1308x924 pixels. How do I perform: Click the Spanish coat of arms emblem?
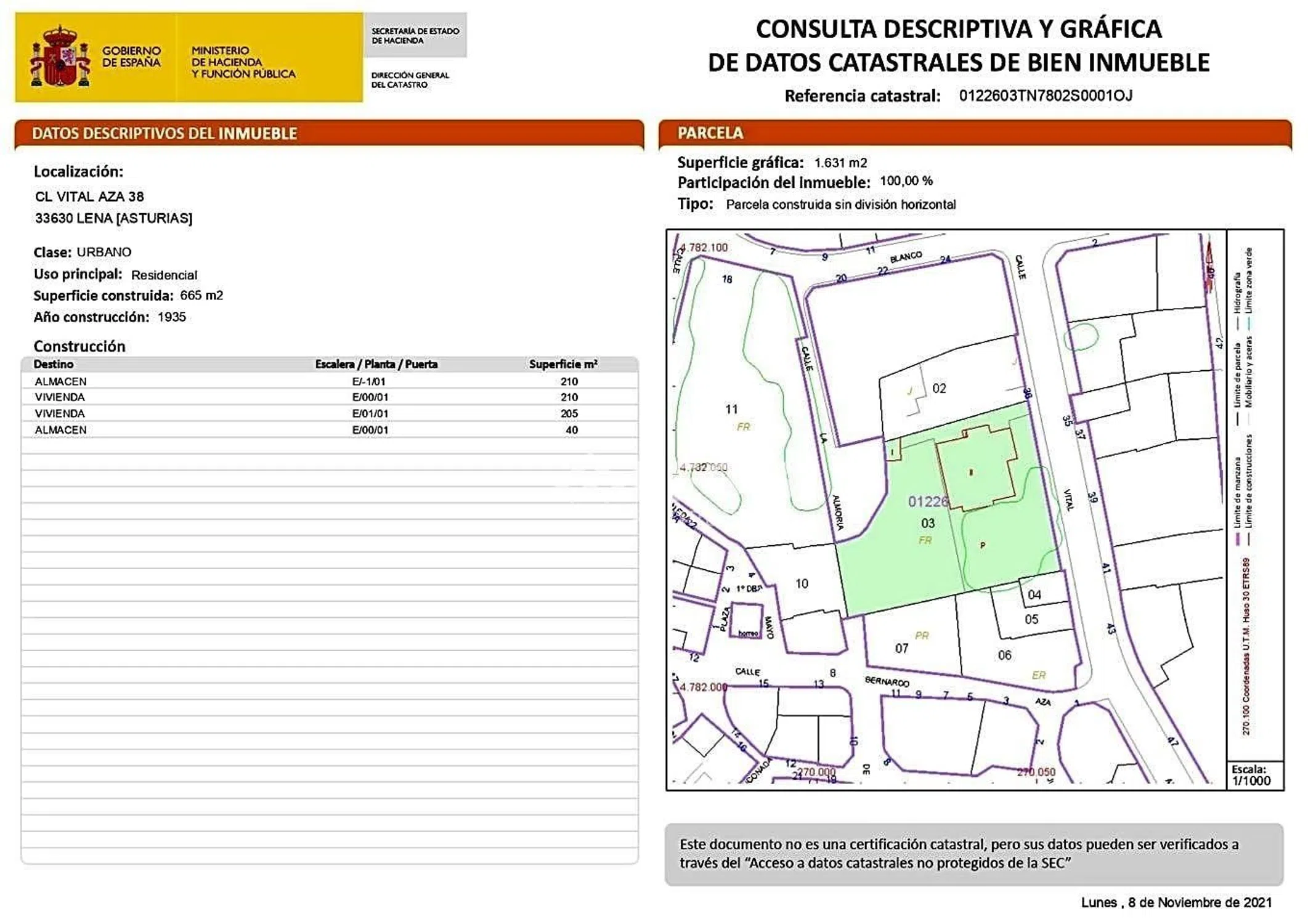[60, 57]
